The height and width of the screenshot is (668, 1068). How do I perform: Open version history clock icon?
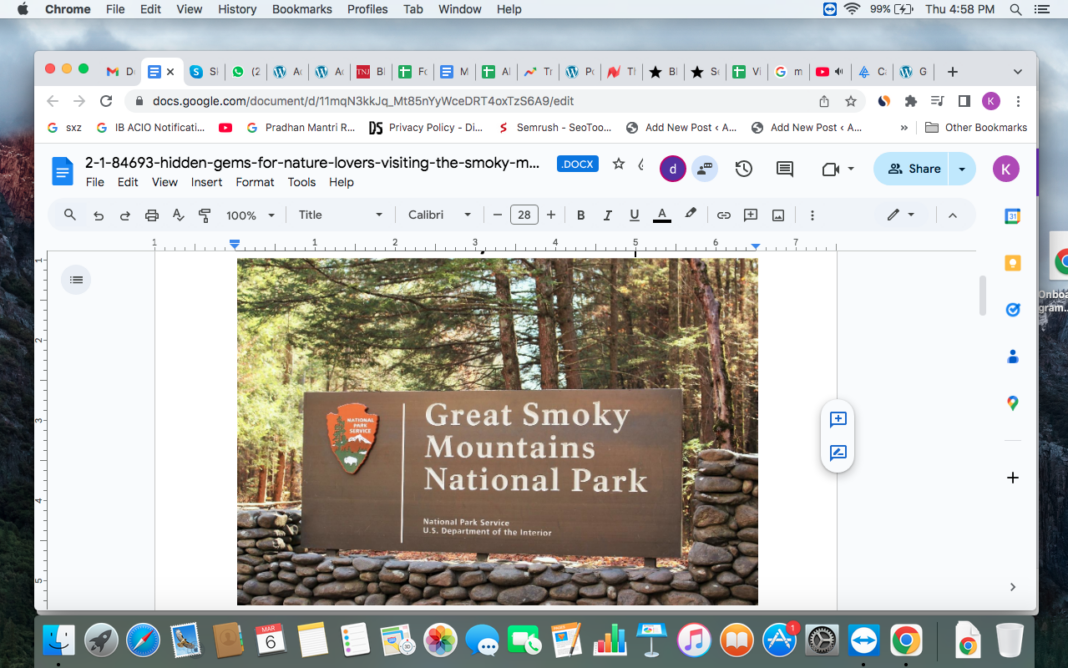coord(743,169)
